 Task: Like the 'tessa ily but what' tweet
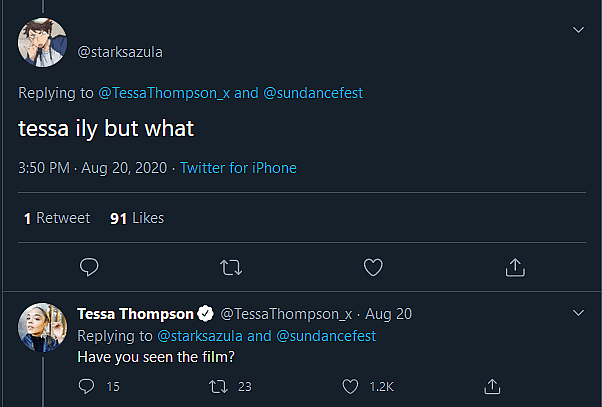click(x=372, y=267)
